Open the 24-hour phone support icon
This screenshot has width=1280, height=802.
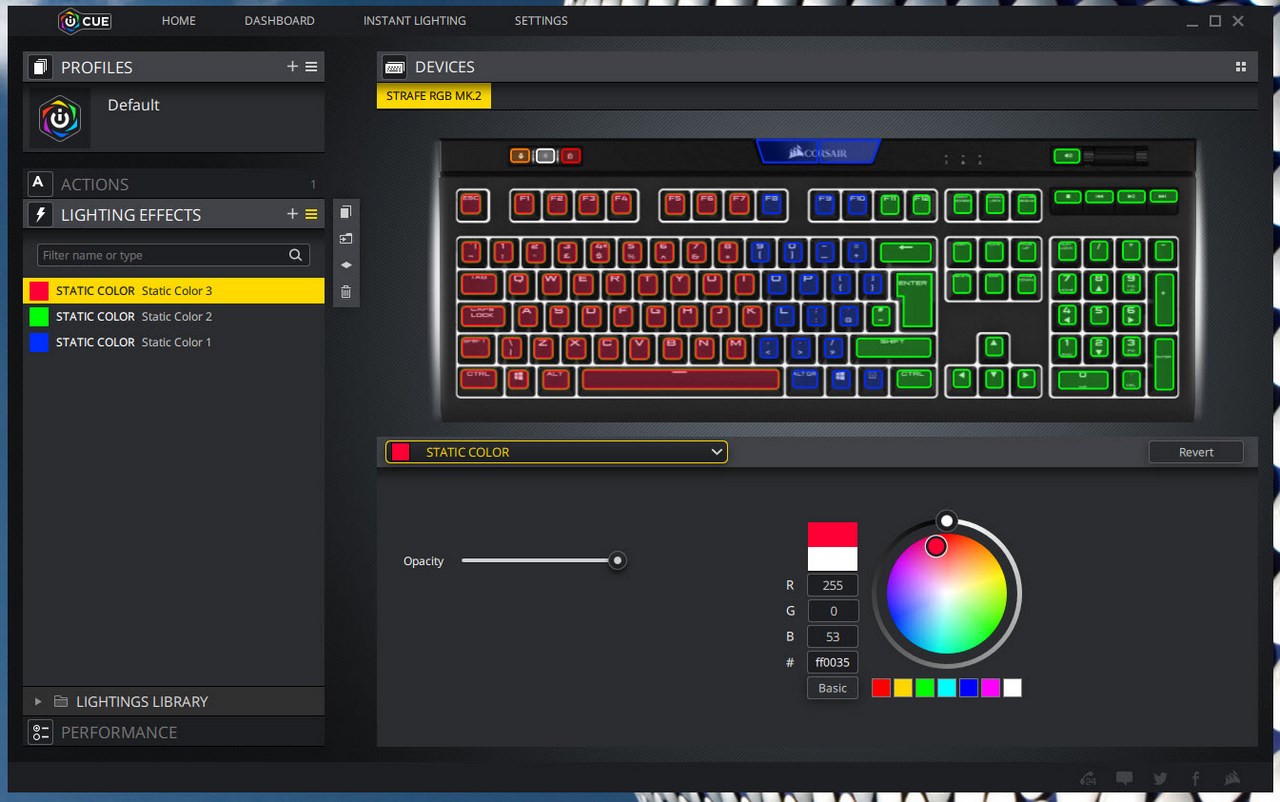pos(1089,778)
